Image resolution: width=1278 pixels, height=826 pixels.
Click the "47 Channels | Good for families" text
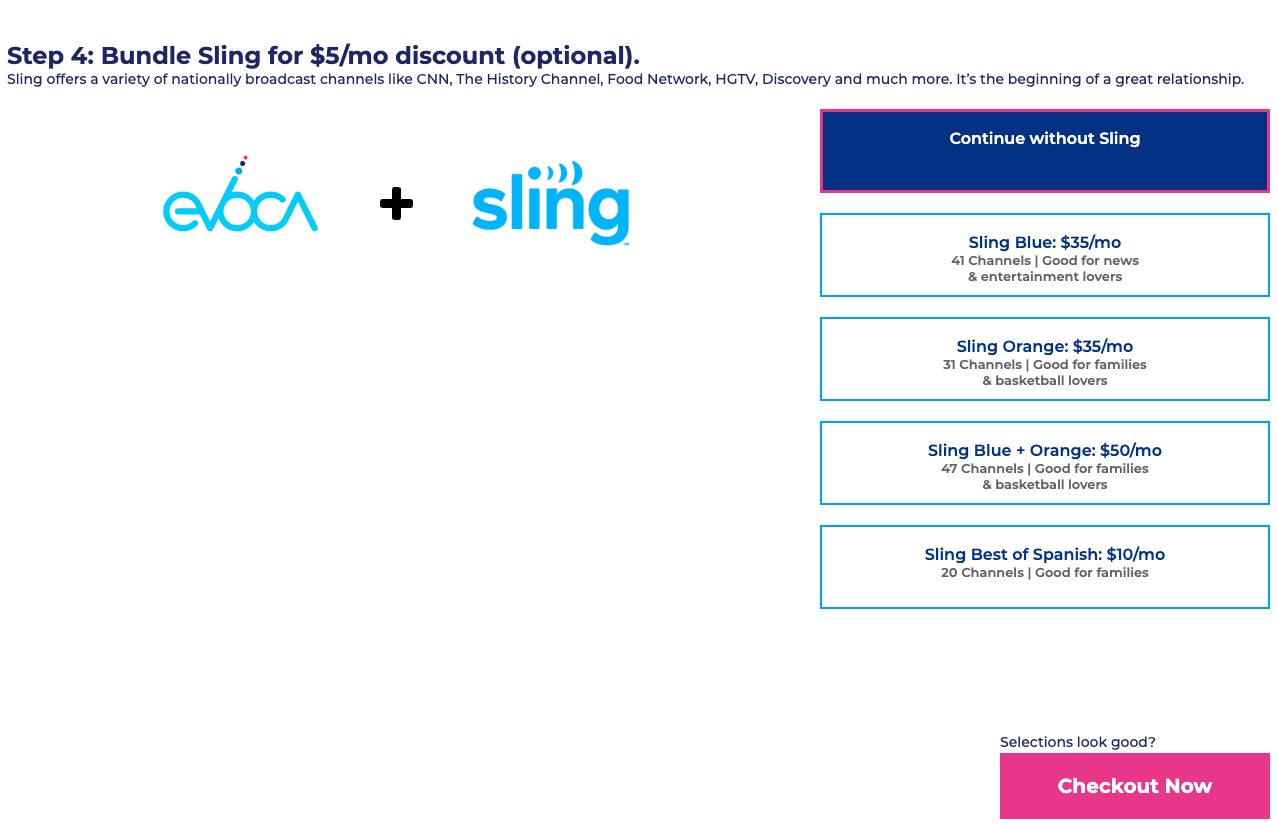pyautogui.click(x=1044, y=469)
